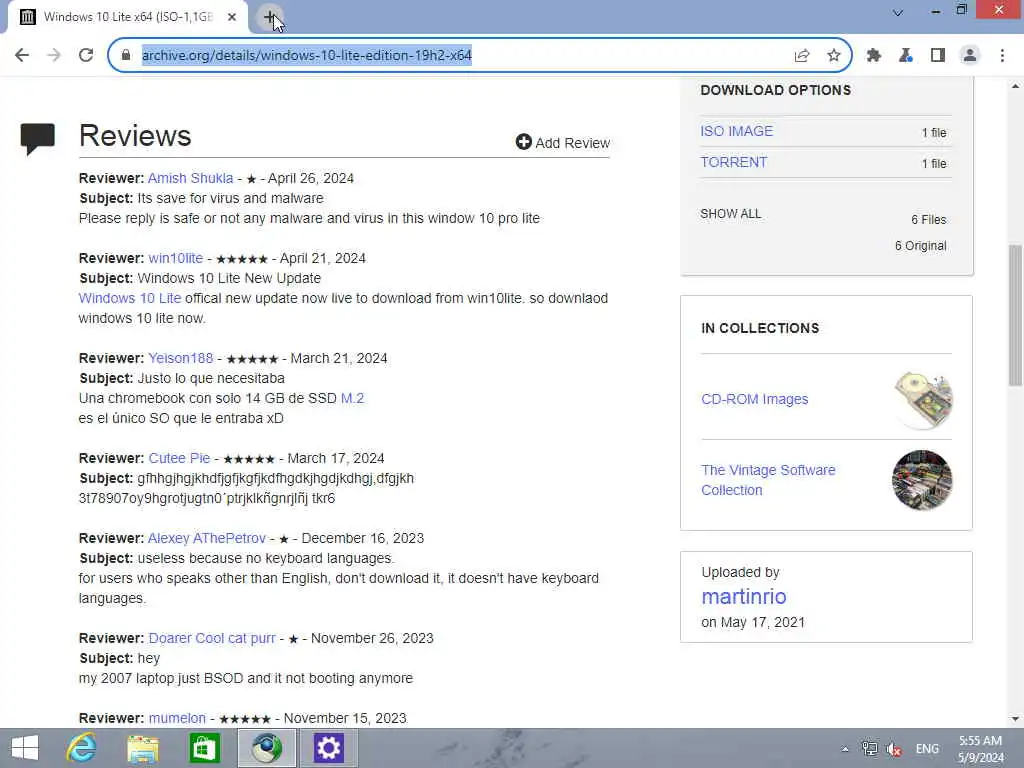1024x768 pixels.
Task: Click the scrollbar up arrow
Action: [1015, 86]
